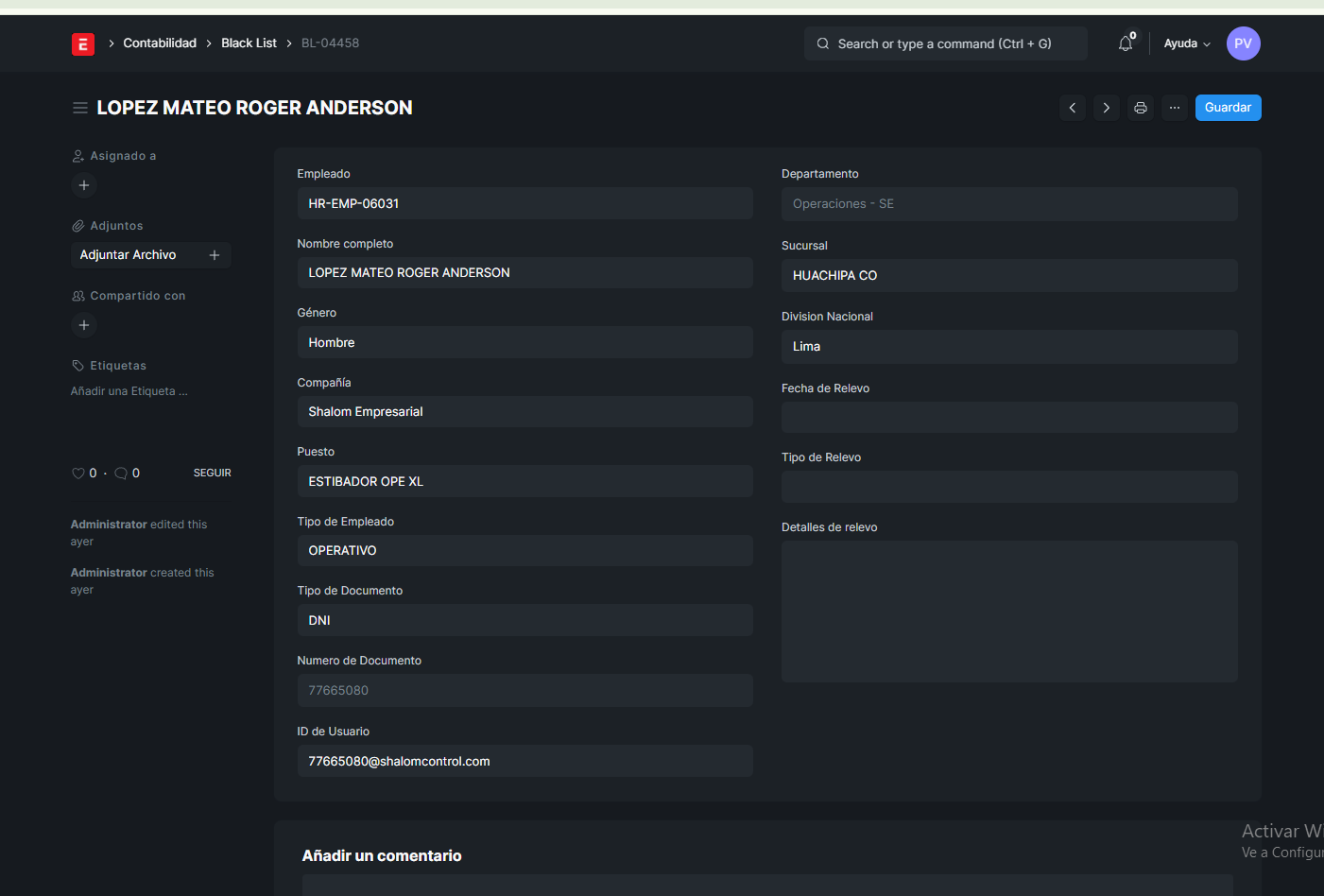Image resolution: width=1324 pixels, height=896 pixels.
Task: Click the Guardar save button
Action: coord(1228,108)
